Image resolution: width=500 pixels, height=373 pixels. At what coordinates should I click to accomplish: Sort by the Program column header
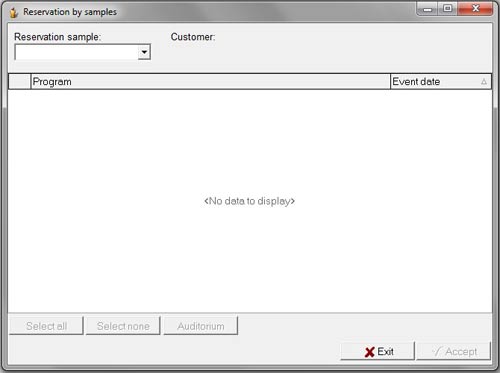(210, 82)
